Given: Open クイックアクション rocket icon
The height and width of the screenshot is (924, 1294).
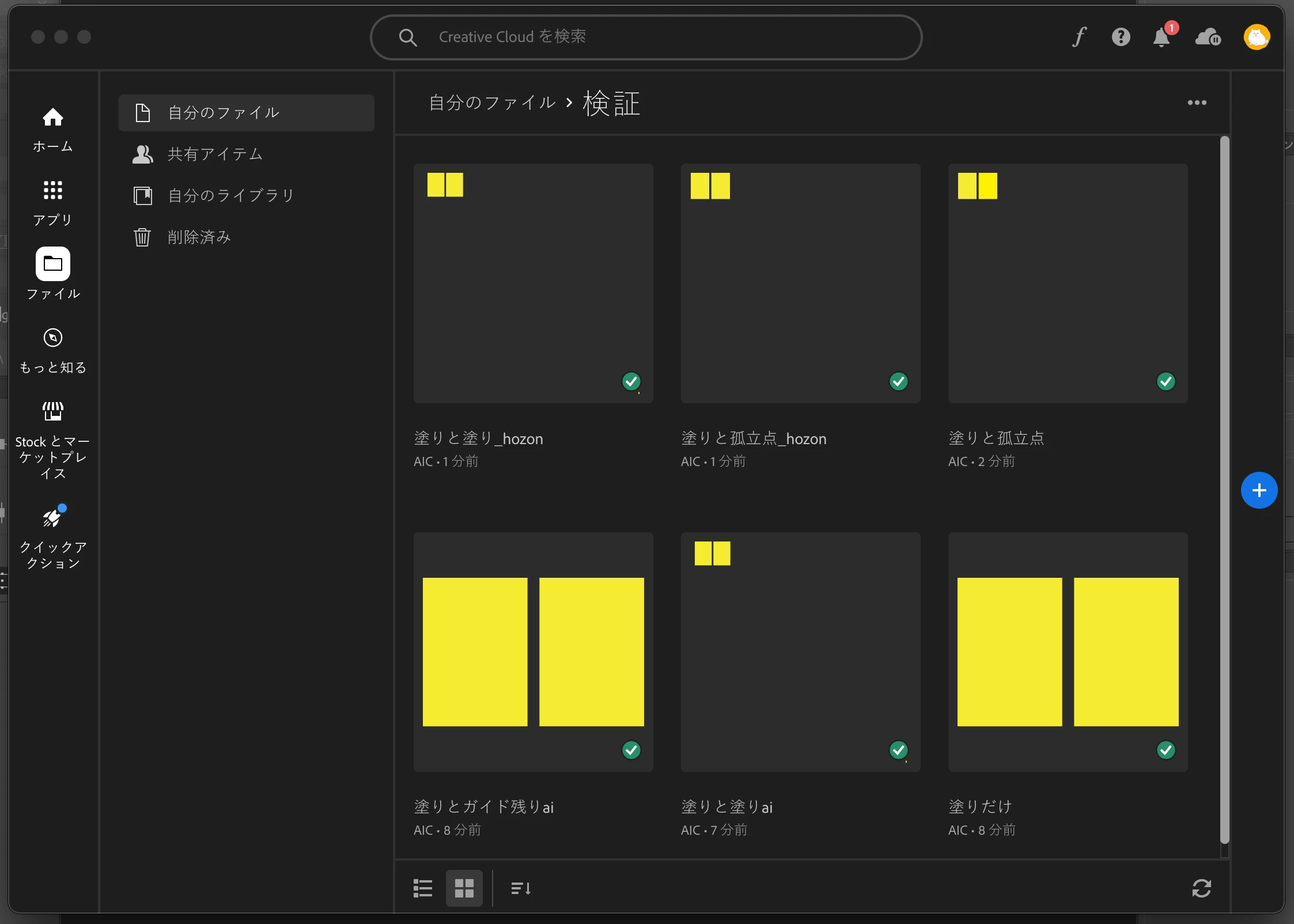Looking at the screenshot, I should coord(52,537).
